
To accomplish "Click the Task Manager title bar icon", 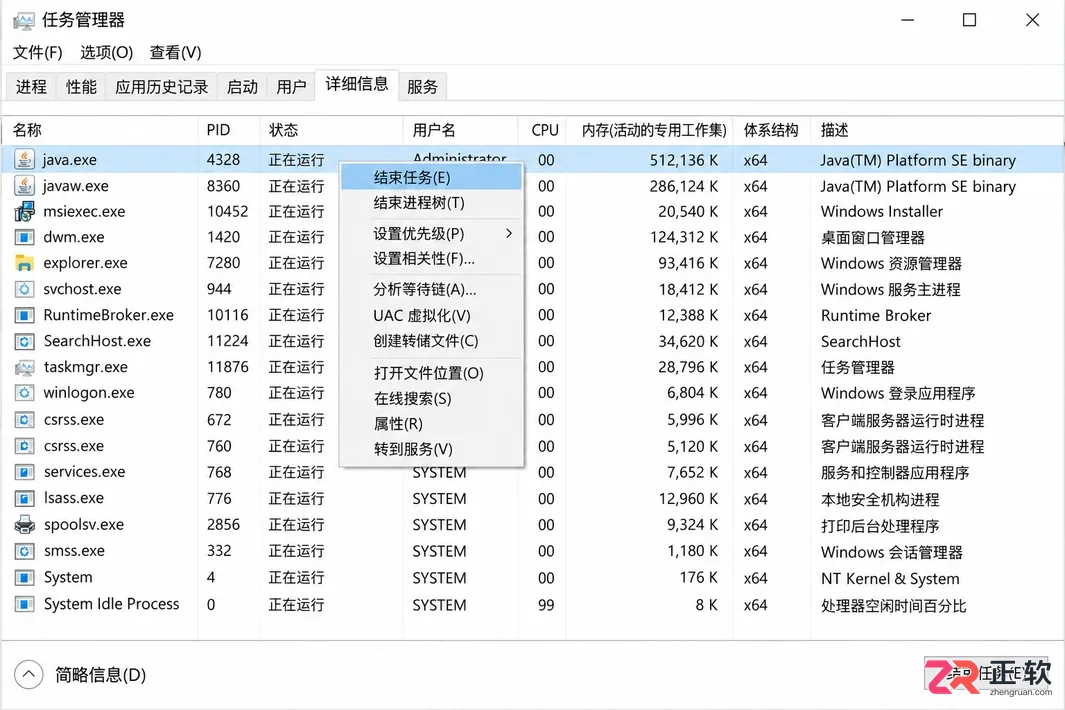I will point(23,21).
